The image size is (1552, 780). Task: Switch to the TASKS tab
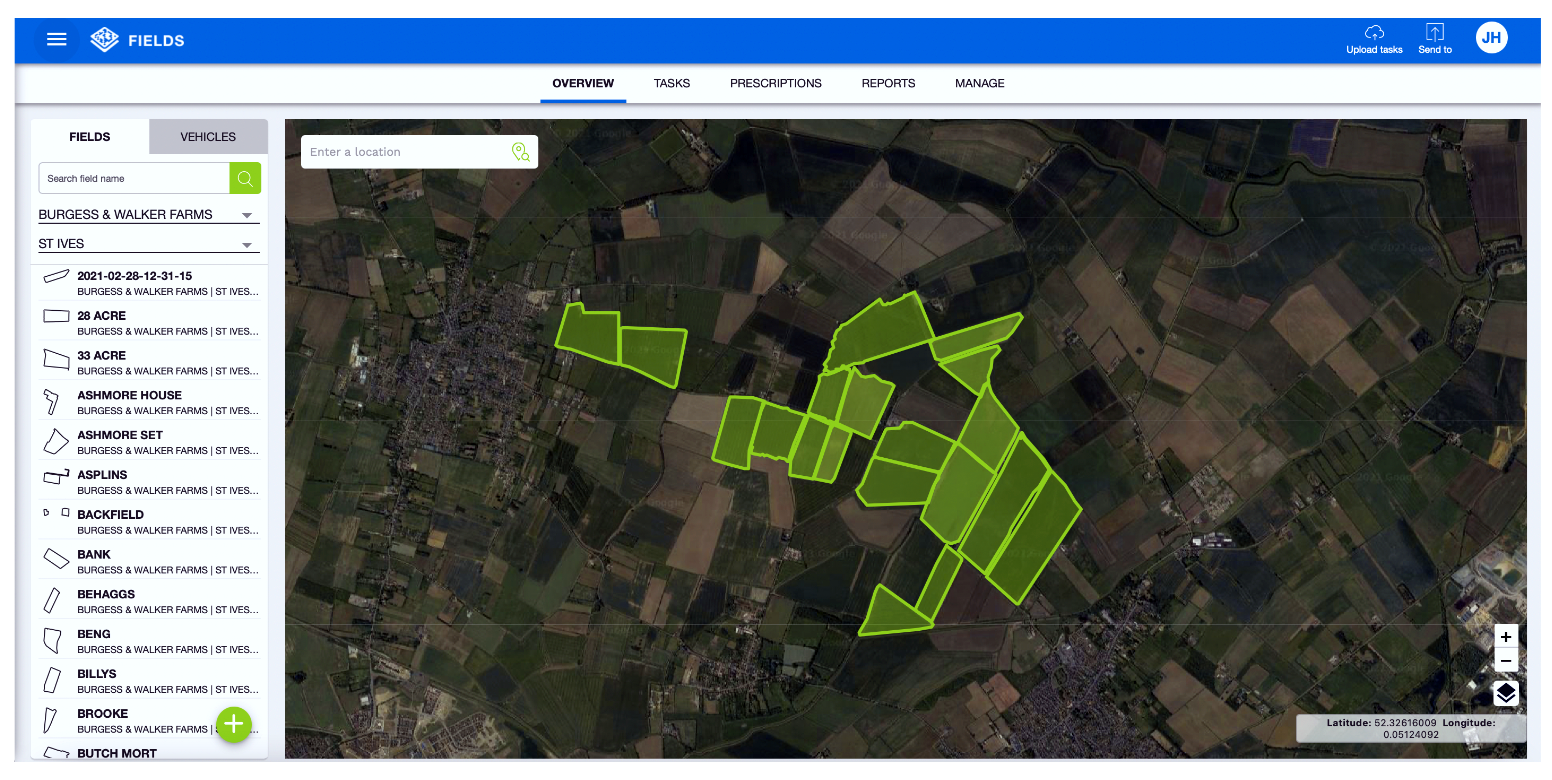tap(672, 83)
